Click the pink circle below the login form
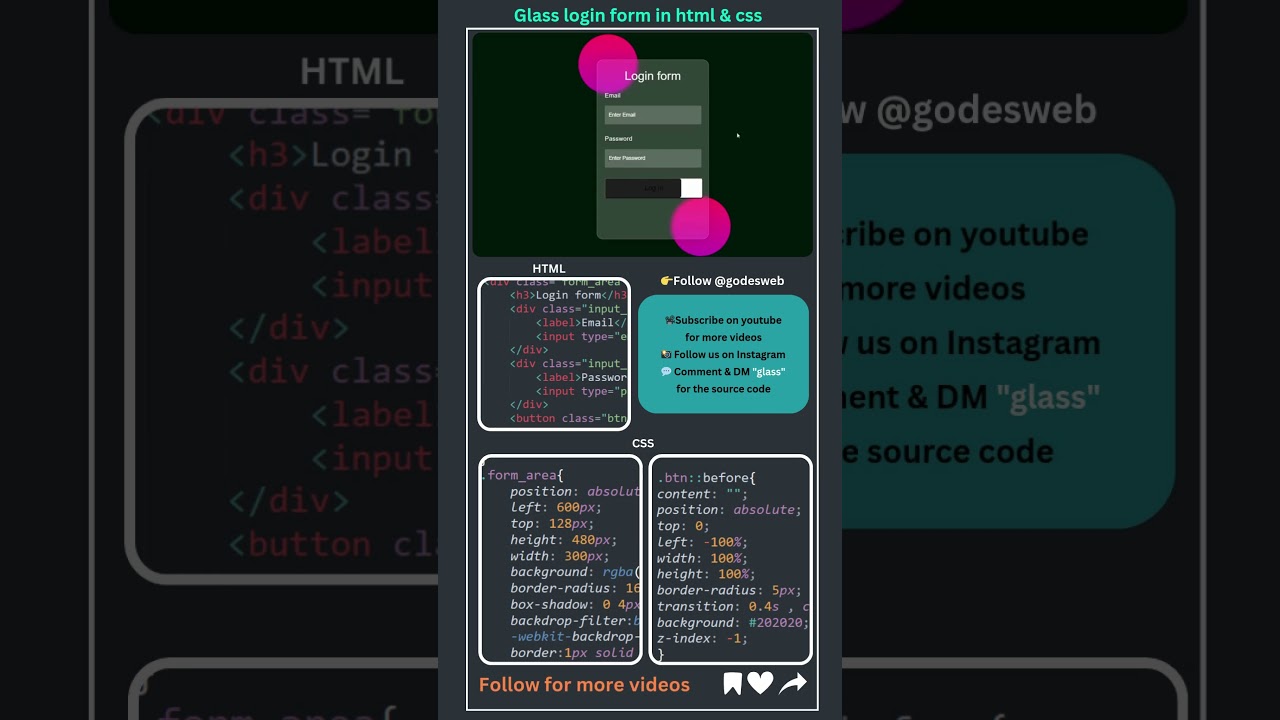The image size is (1280, 720). [700, 225]
